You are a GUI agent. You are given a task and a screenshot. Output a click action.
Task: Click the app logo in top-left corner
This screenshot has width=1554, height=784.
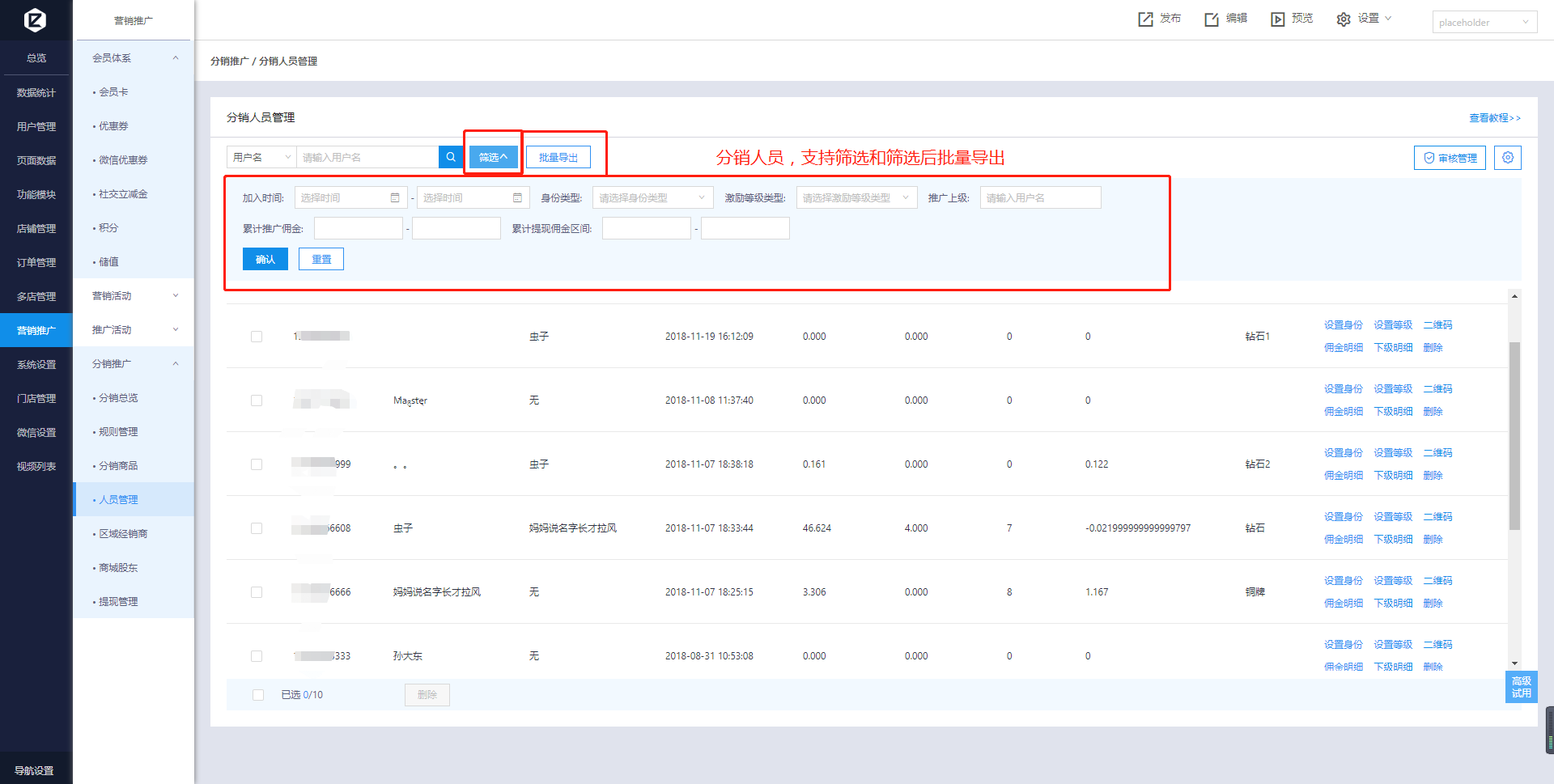35,19
